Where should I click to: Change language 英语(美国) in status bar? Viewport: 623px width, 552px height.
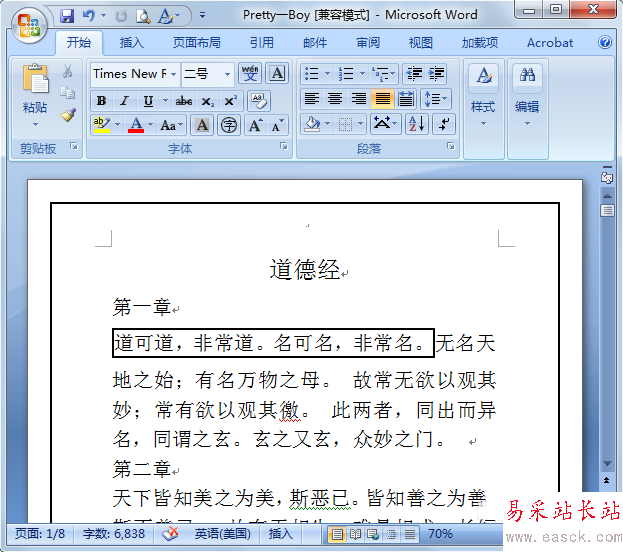[222, 534]
